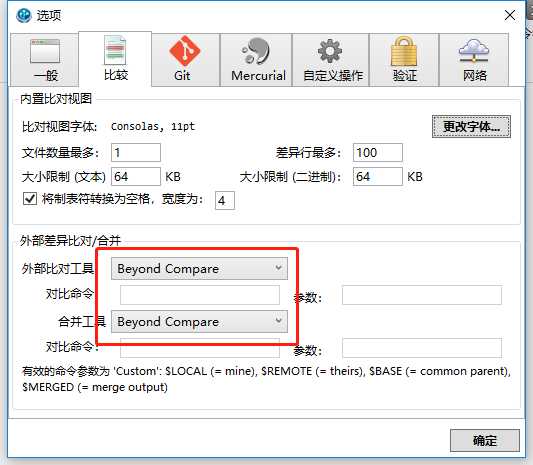533x465 pixels.
Task: Click the external diff 对比命令 field
Action: click(200, 295)
